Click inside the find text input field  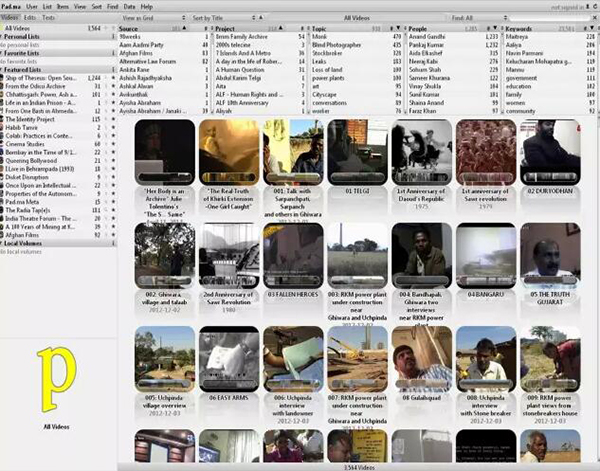549,18
